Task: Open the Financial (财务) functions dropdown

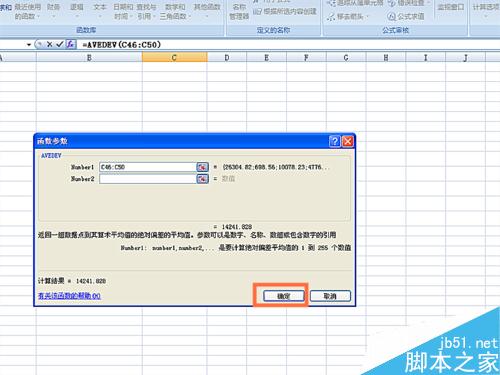Action: (x=53, y=11)
